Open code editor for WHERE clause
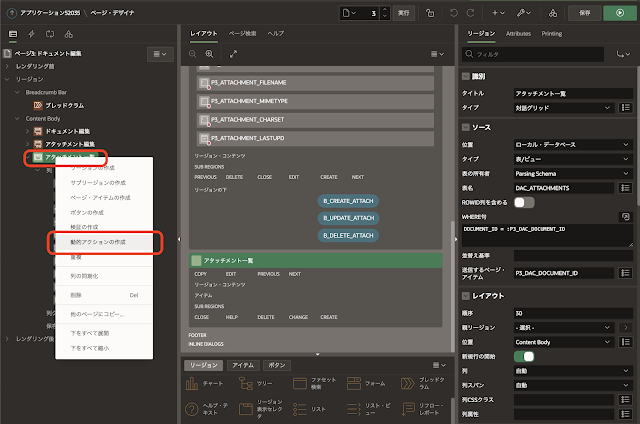640x424 pixels. point(625,217)
